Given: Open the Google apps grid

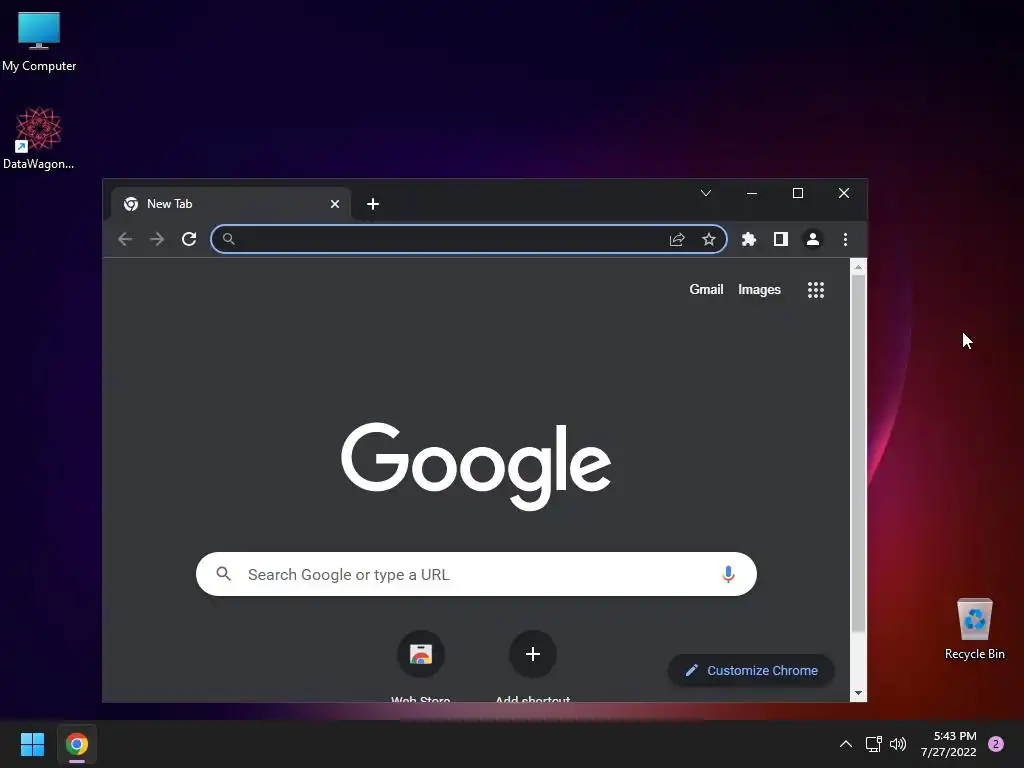Looking at the screenshot, I should click(816, 290).
